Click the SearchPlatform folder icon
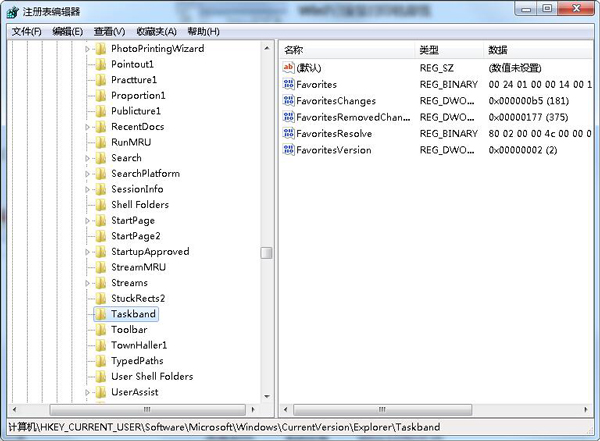 101,173
